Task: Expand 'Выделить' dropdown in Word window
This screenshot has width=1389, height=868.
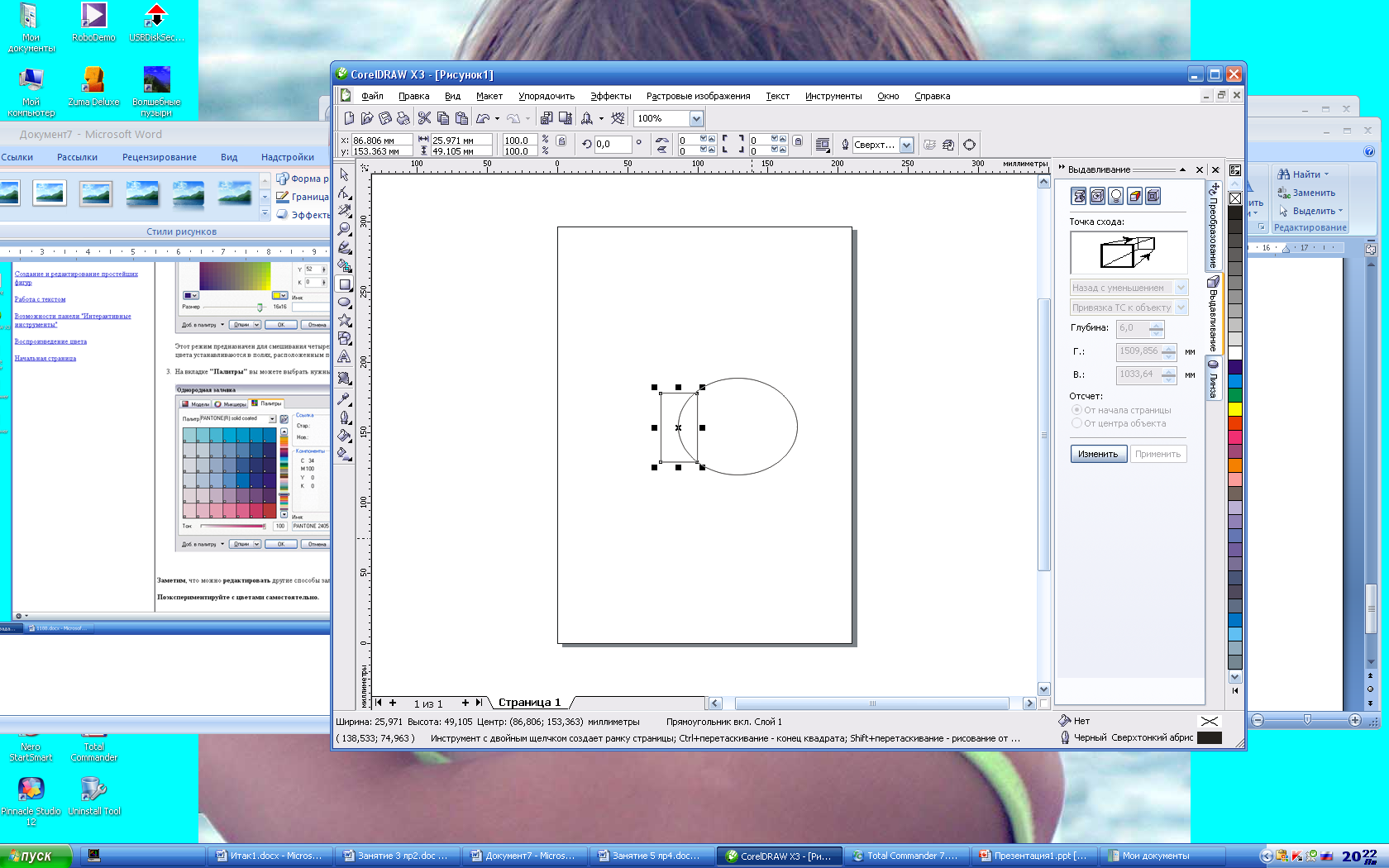Action: tap(1340, 211)
